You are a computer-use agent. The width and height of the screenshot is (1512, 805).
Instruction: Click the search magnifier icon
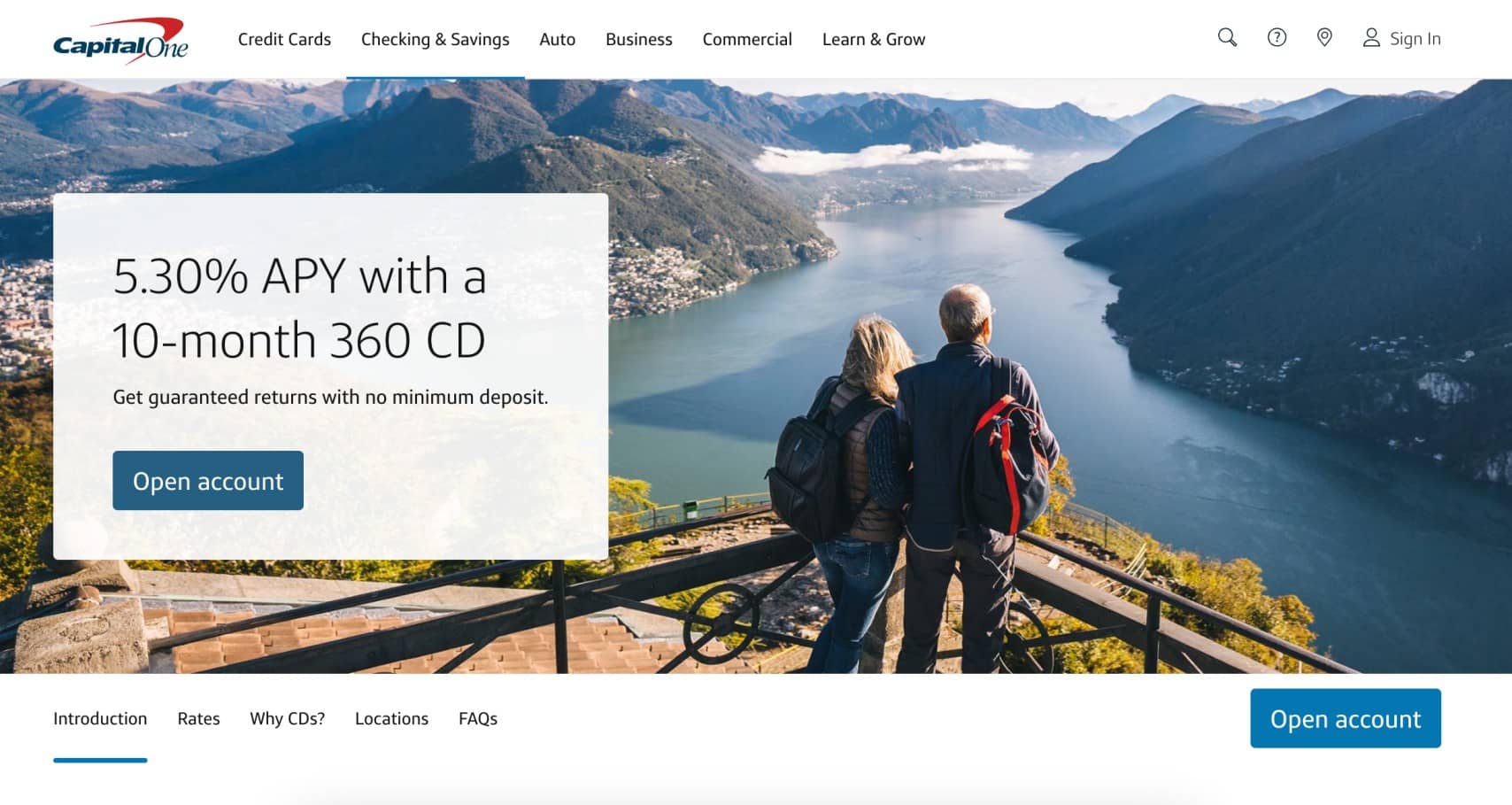[1227, 37]
